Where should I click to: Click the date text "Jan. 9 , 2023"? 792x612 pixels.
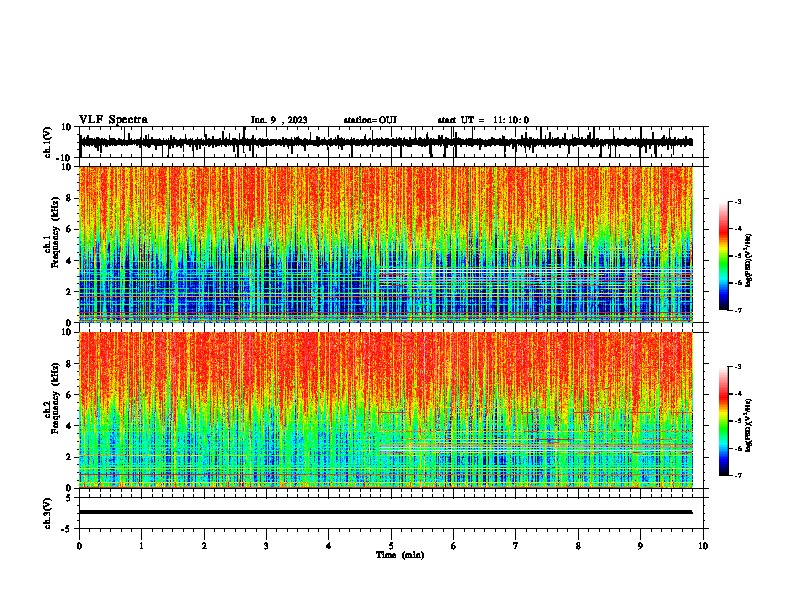pyautogui.click(x=279, y=120)
